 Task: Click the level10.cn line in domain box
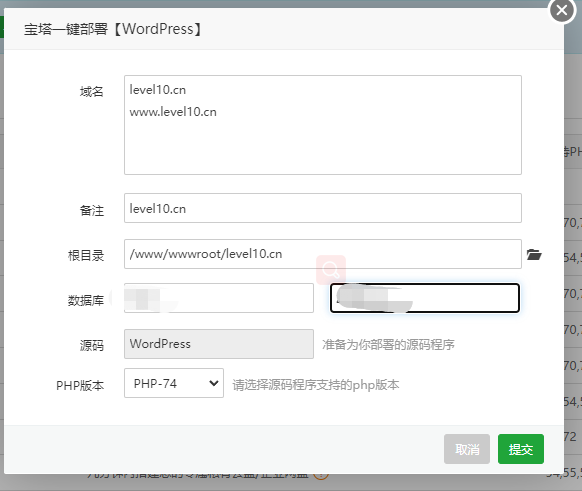157,90
